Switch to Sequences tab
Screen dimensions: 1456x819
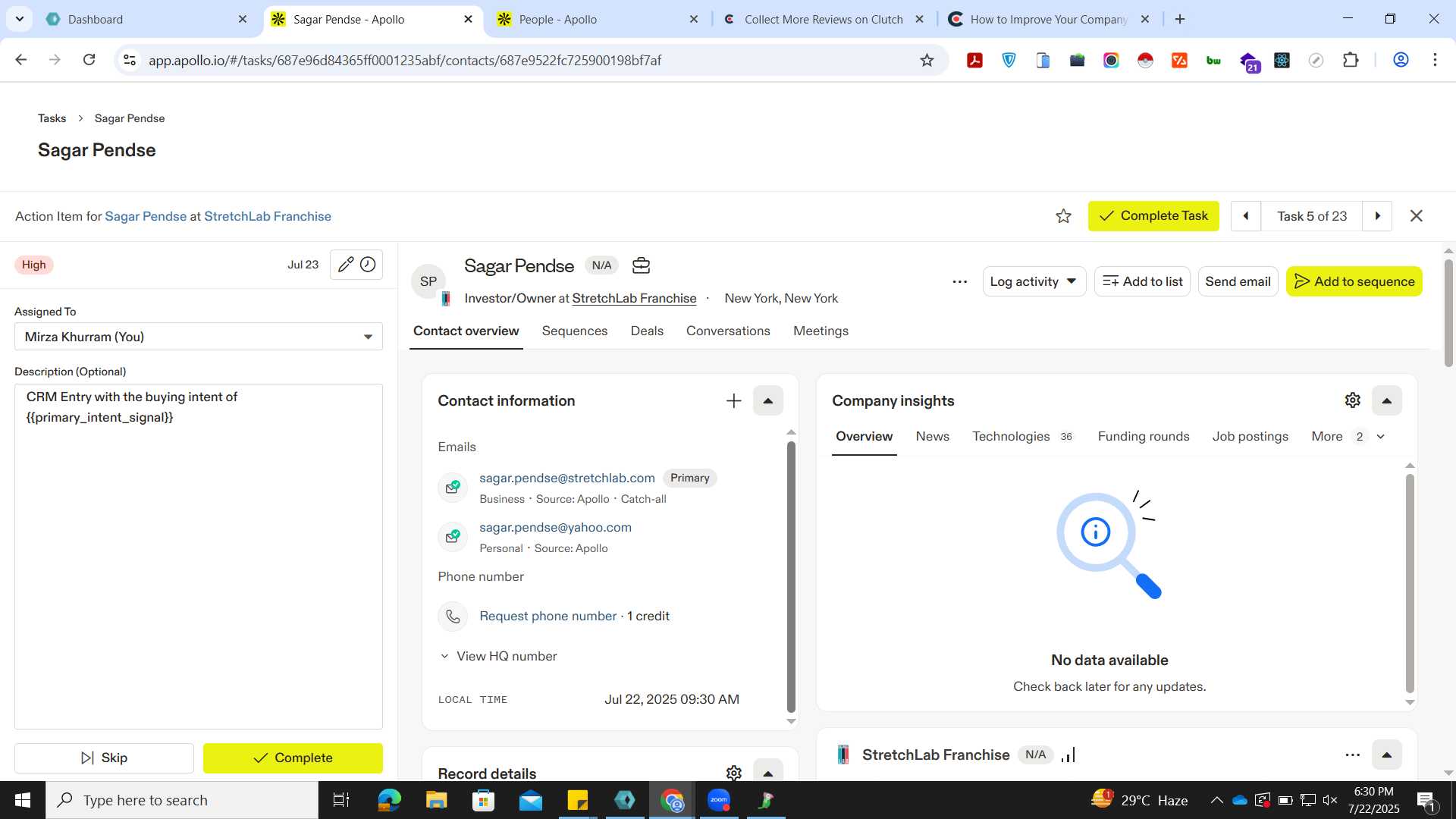pyautogui.click(x=574, y=331)
